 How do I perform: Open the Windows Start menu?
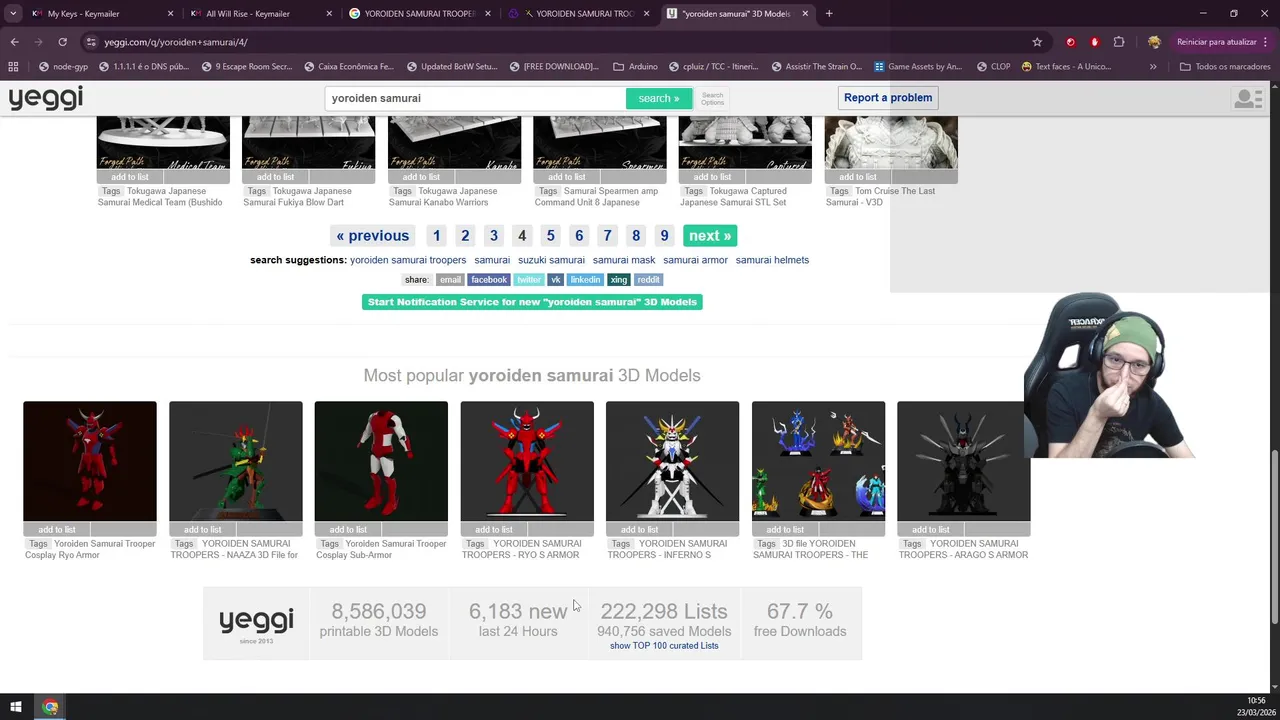[16, 707]
